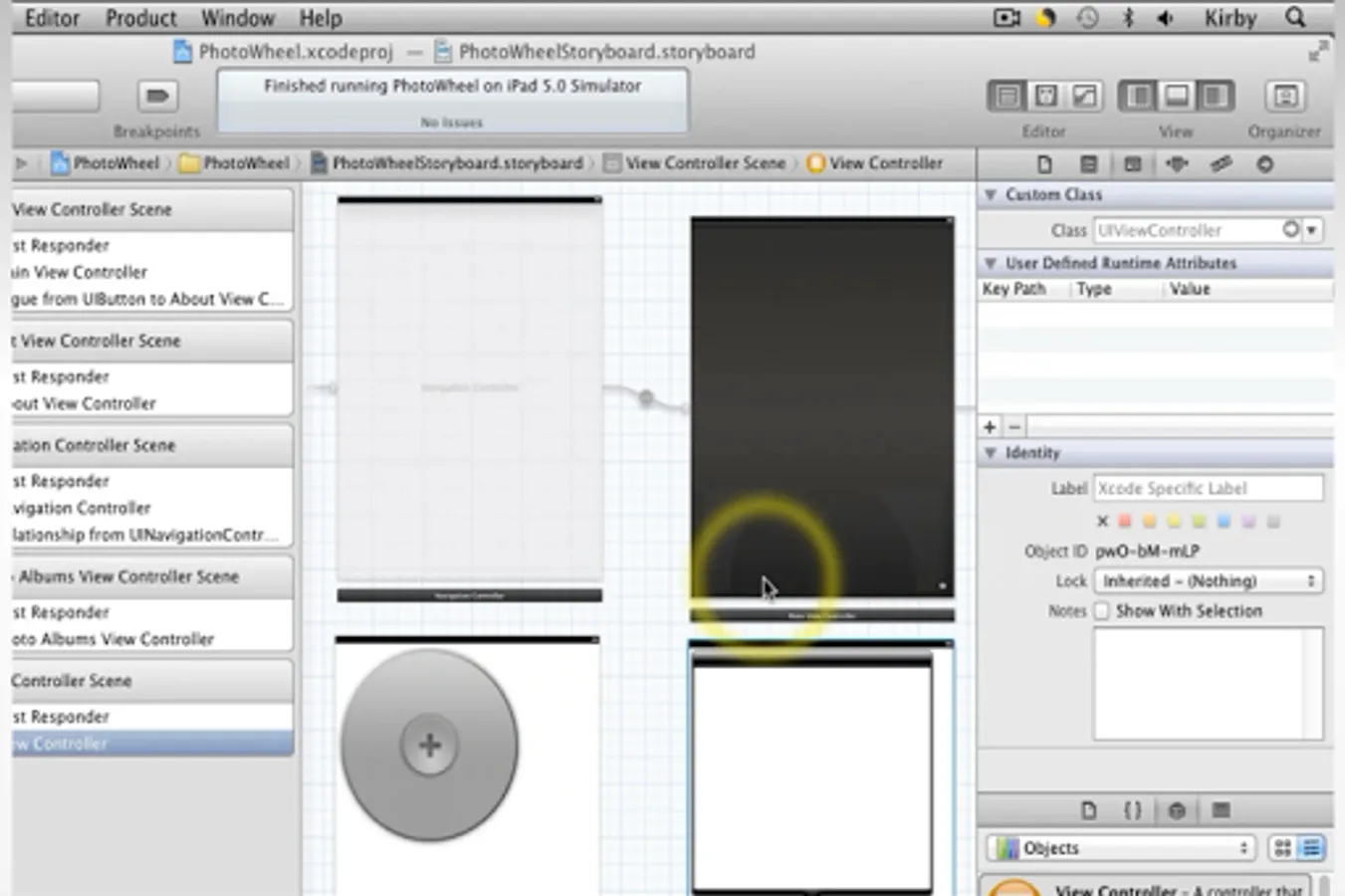Open the Media library
Image resolution: width=1345 pixels, height=896 pixels.
1221,810
